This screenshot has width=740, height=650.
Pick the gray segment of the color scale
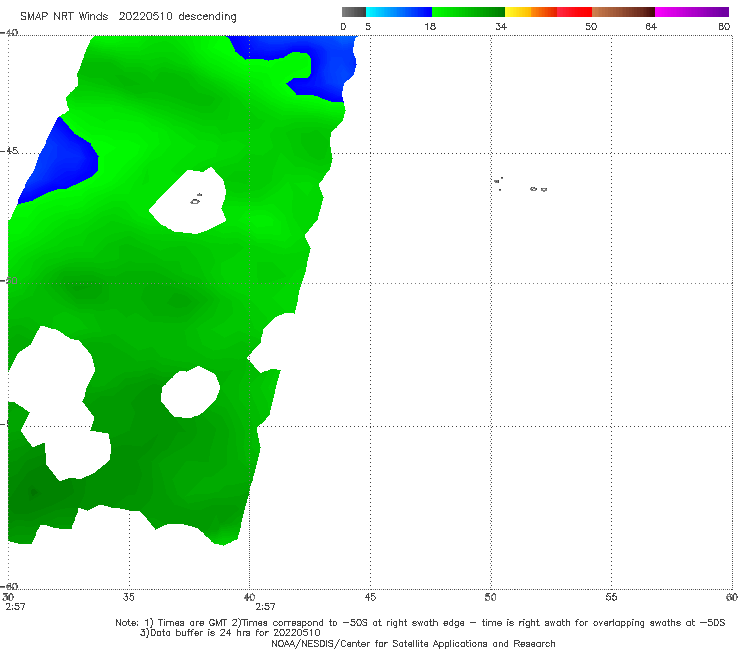point(354,12)
